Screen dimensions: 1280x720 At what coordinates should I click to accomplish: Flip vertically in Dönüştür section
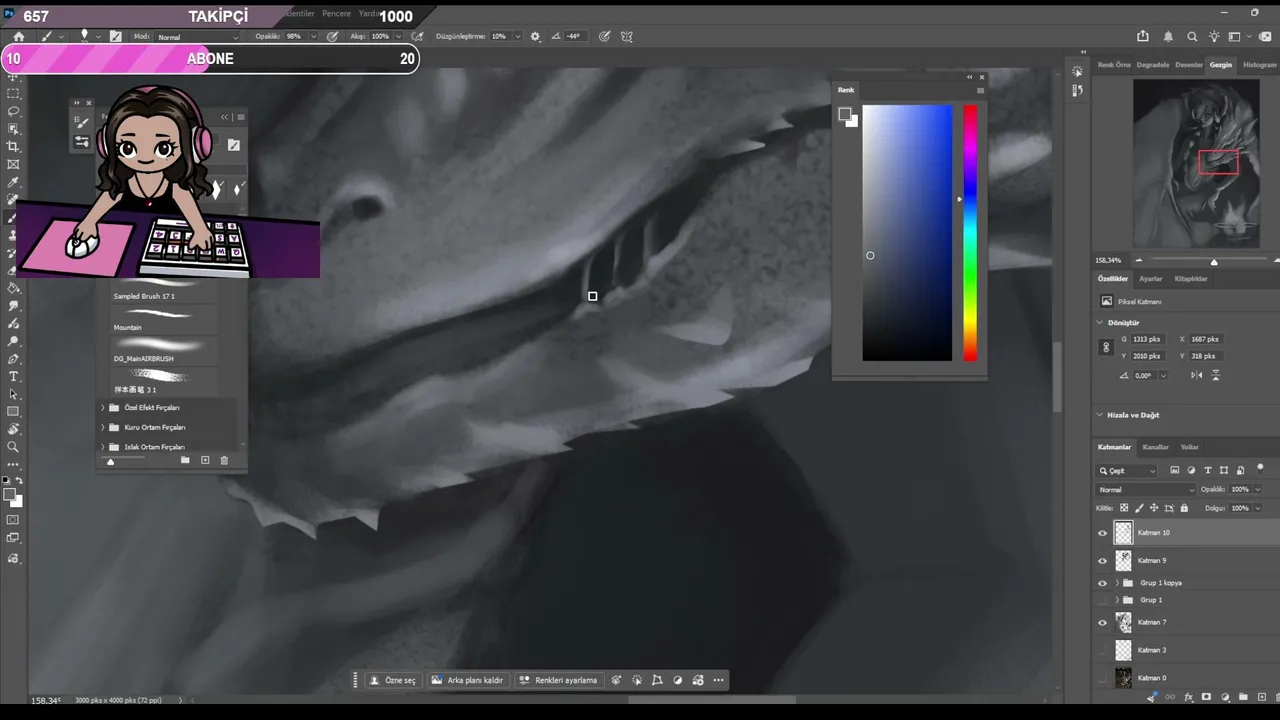click(1216, 375)
